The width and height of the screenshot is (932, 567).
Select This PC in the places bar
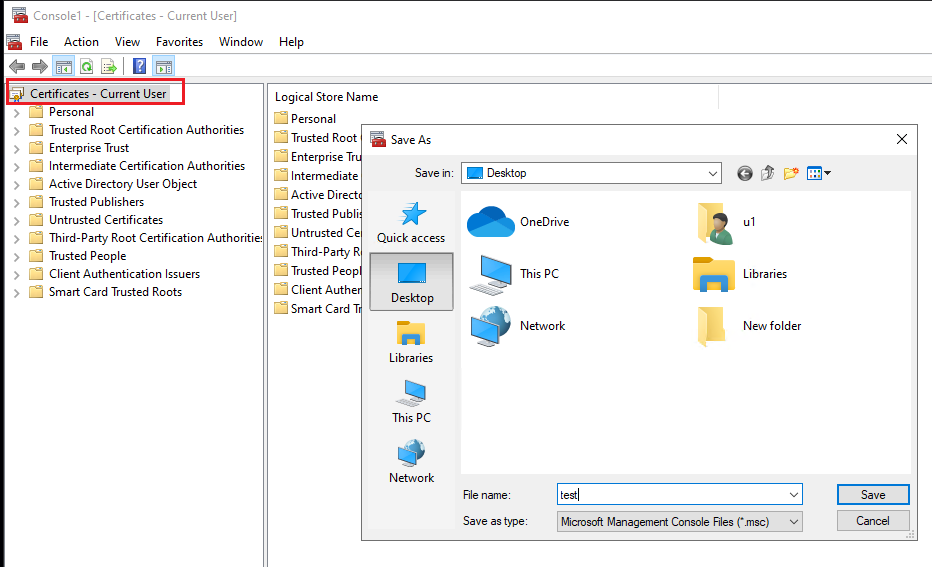tap(411, 402)
